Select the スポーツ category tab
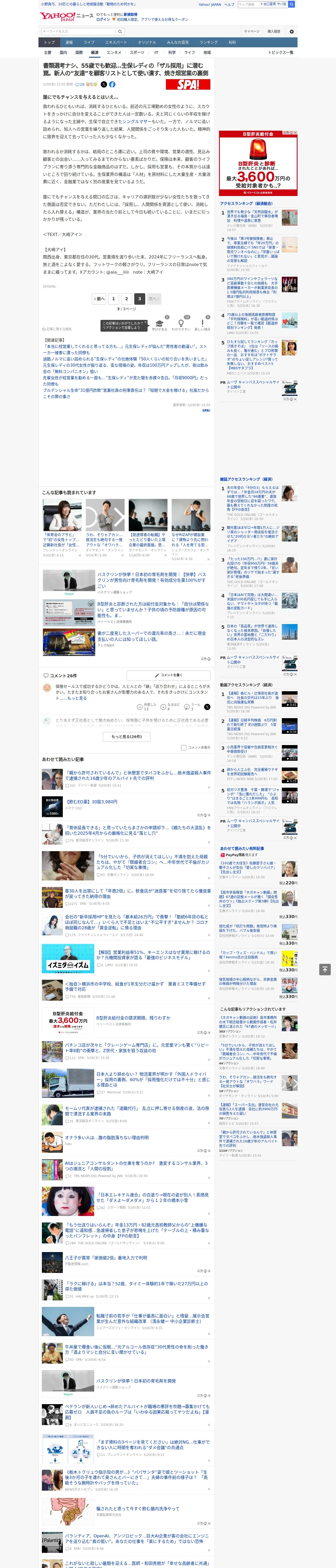Viewport: 336px width, 1568px height. coord(137,52)
